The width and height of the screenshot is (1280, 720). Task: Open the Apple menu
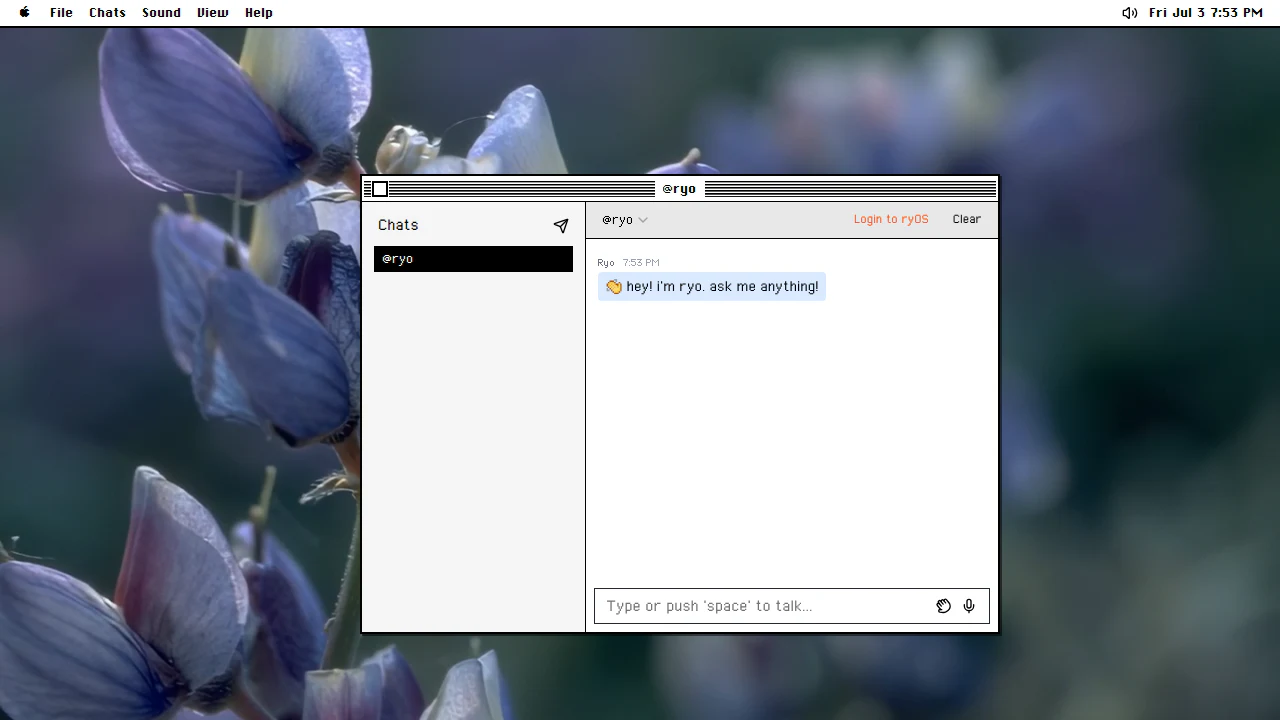pyautogui.click(x=24, y=13)
